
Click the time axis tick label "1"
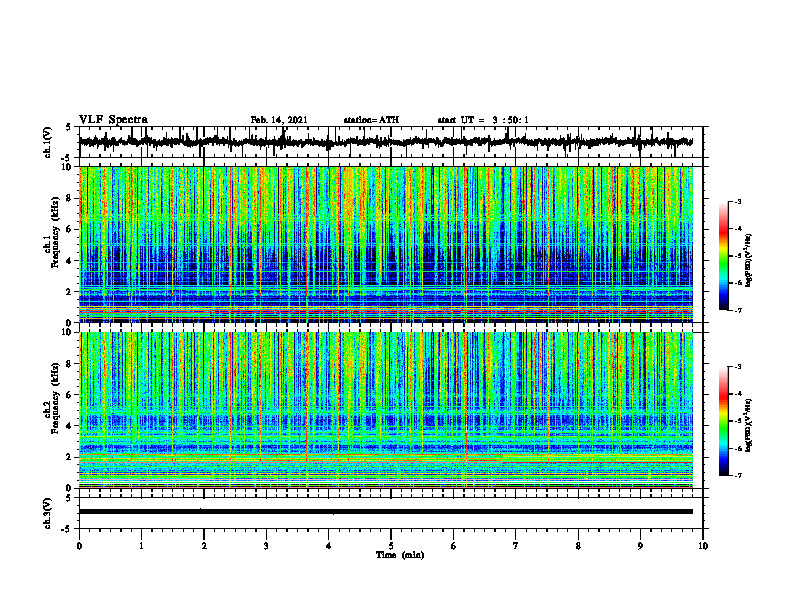click(x=141, y=546)
